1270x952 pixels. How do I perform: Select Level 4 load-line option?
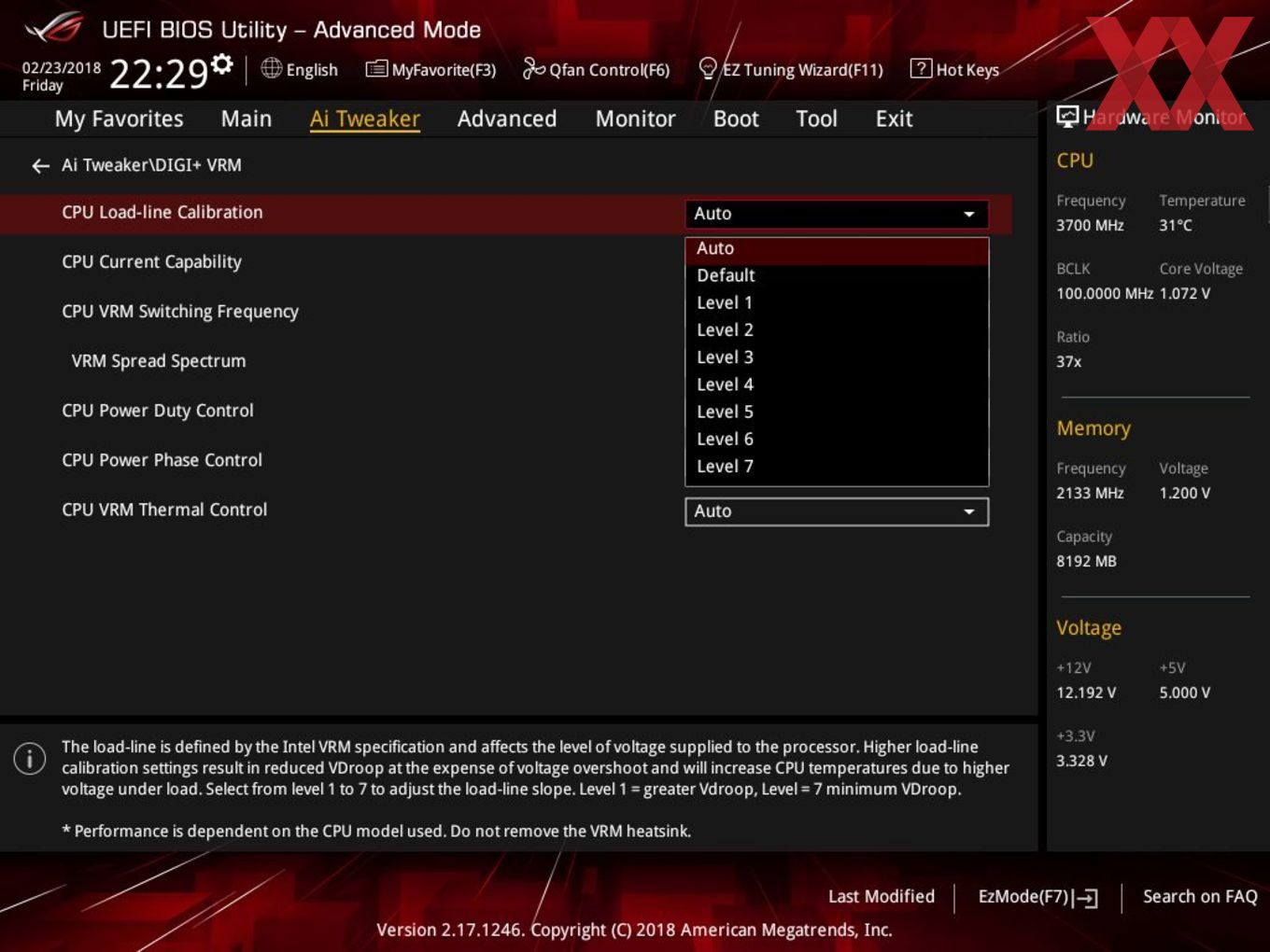coord(837,384)
